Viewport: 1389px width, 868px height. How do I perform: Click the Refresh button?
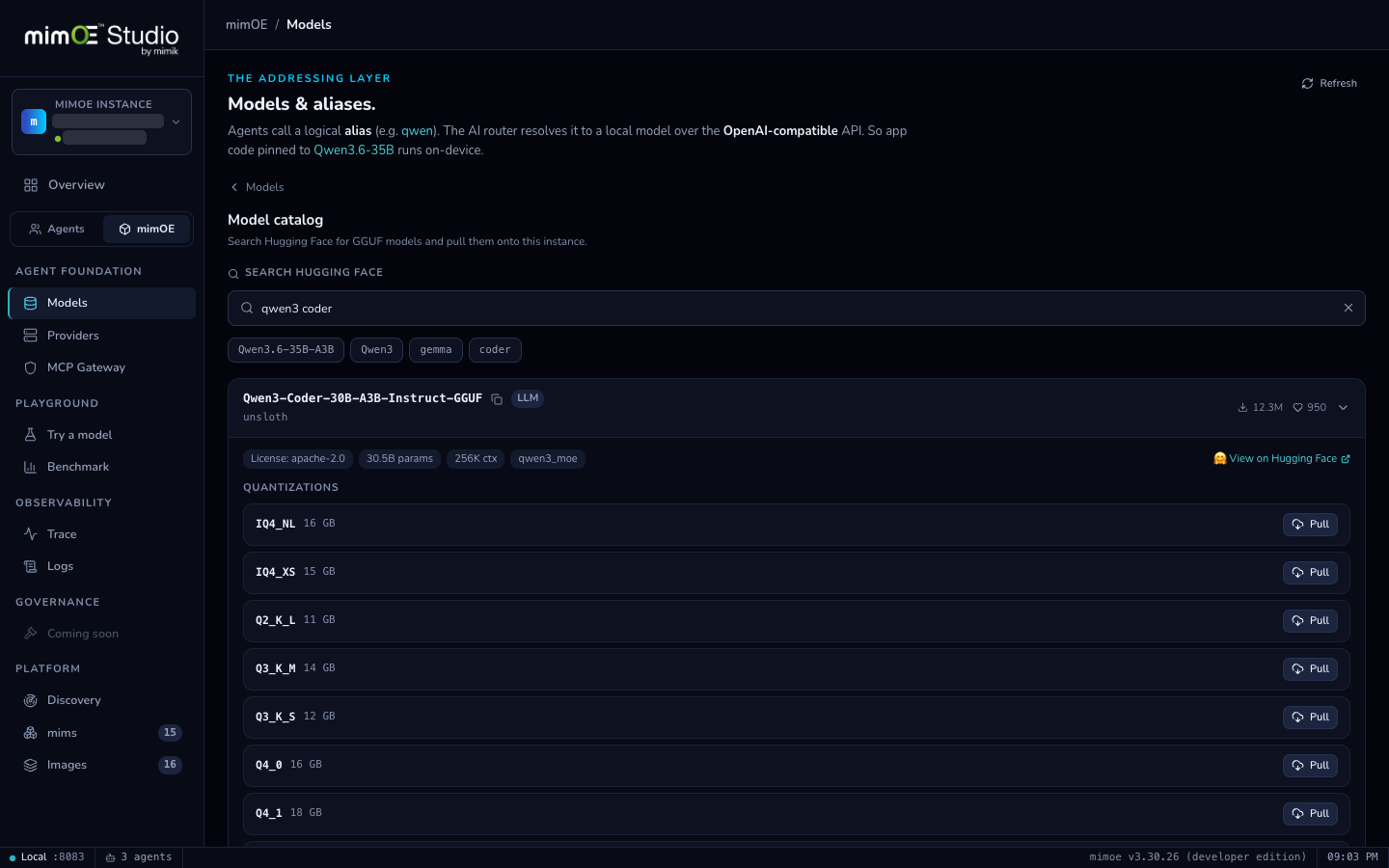pos(1329,84)
